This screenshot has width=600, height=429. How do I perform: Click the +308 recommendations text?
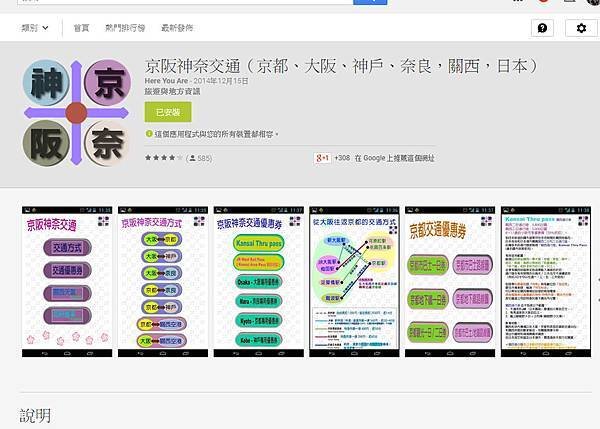click(x=342, y=158)
